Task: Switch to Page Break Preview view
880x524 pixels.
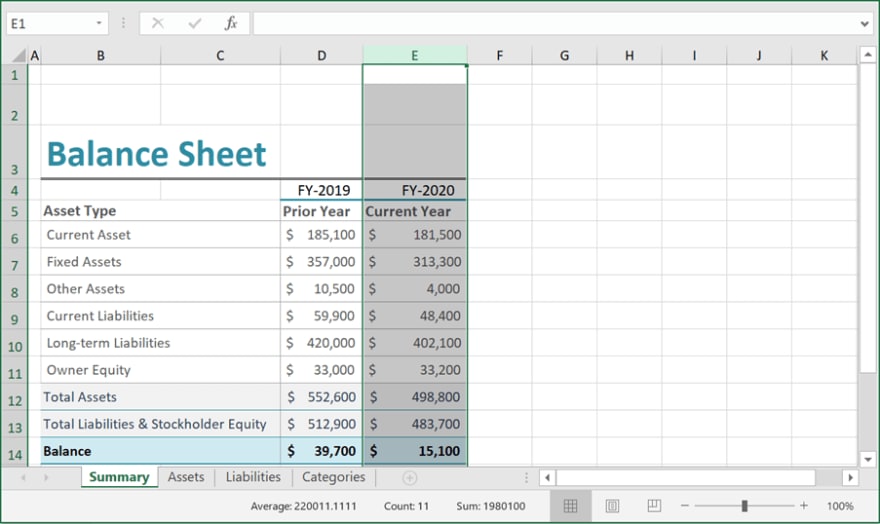Action: [x=654, y=505]
